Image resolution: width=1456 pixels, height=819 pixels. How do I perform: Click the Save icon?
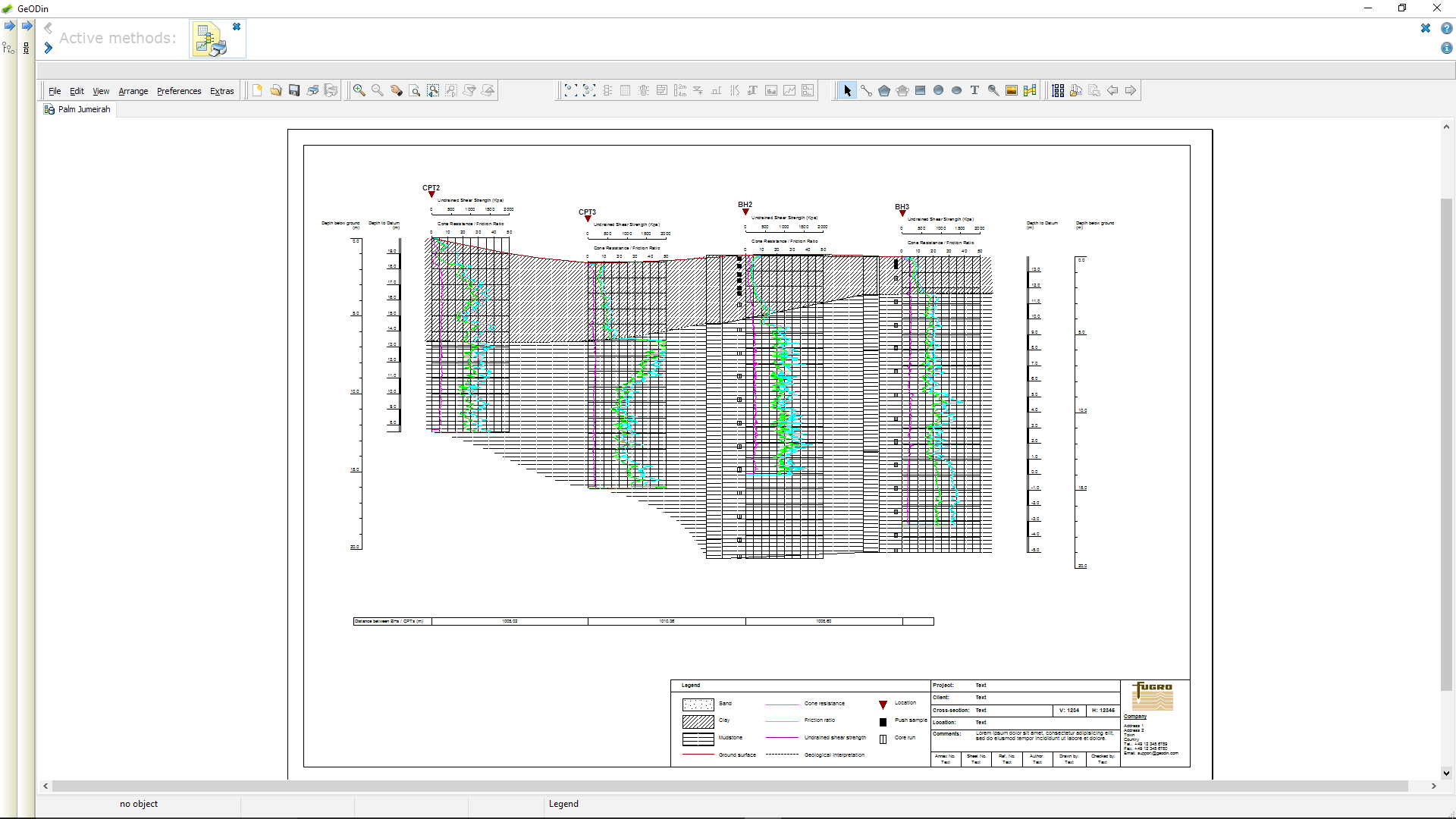(x=294, y=90)
